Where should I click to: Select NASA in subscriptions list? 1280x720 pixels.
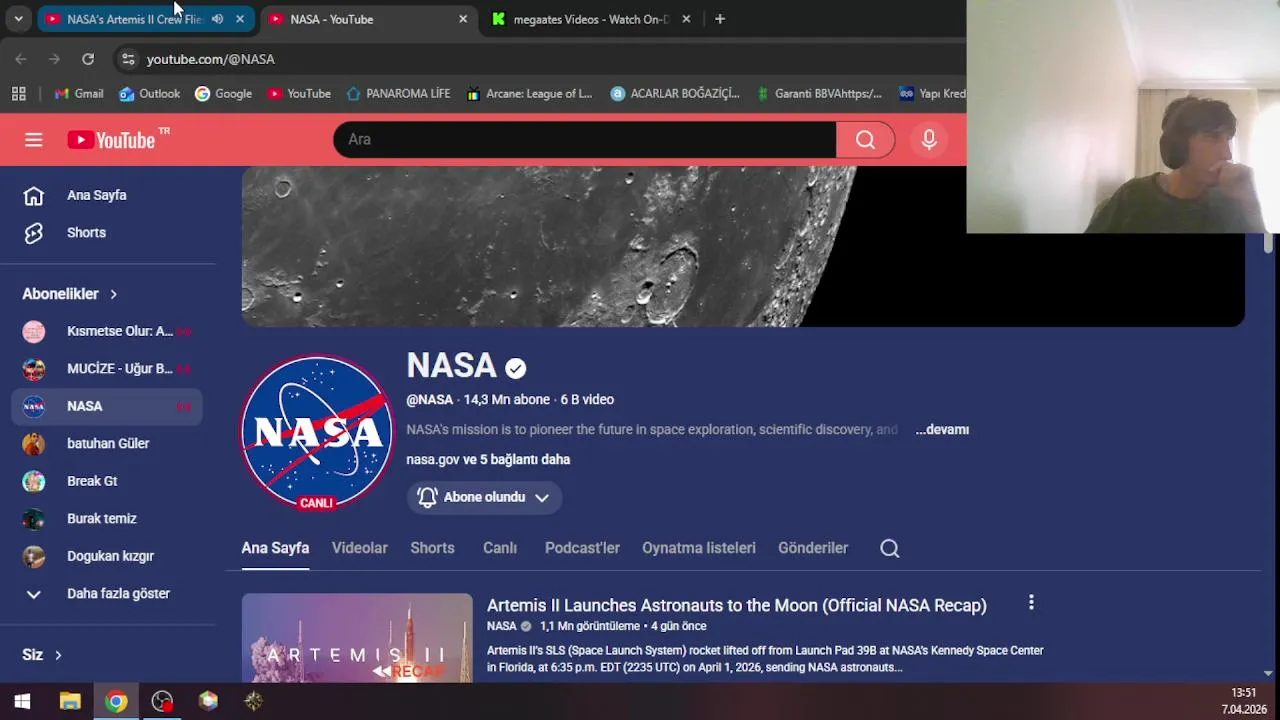pos(108,406)
